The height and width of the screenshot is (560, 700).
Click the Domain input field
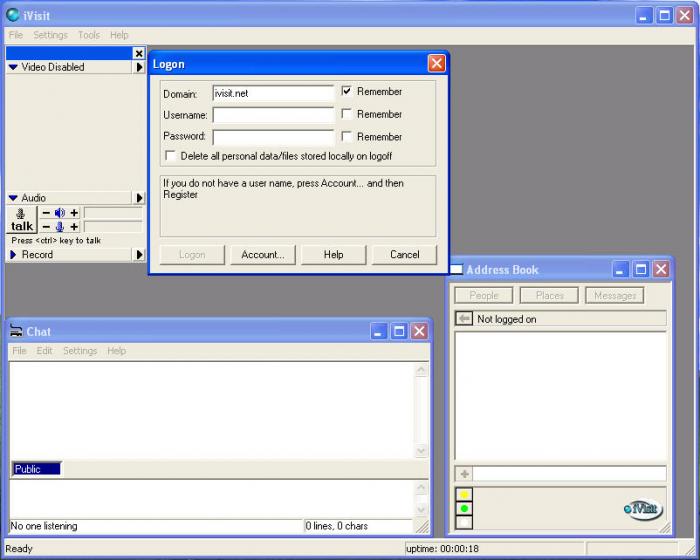click(273, 93)
